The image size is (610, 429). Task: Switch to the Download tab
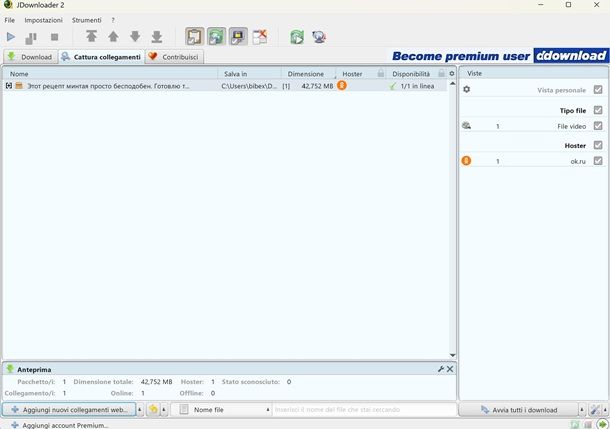click(x=29, y=57)
